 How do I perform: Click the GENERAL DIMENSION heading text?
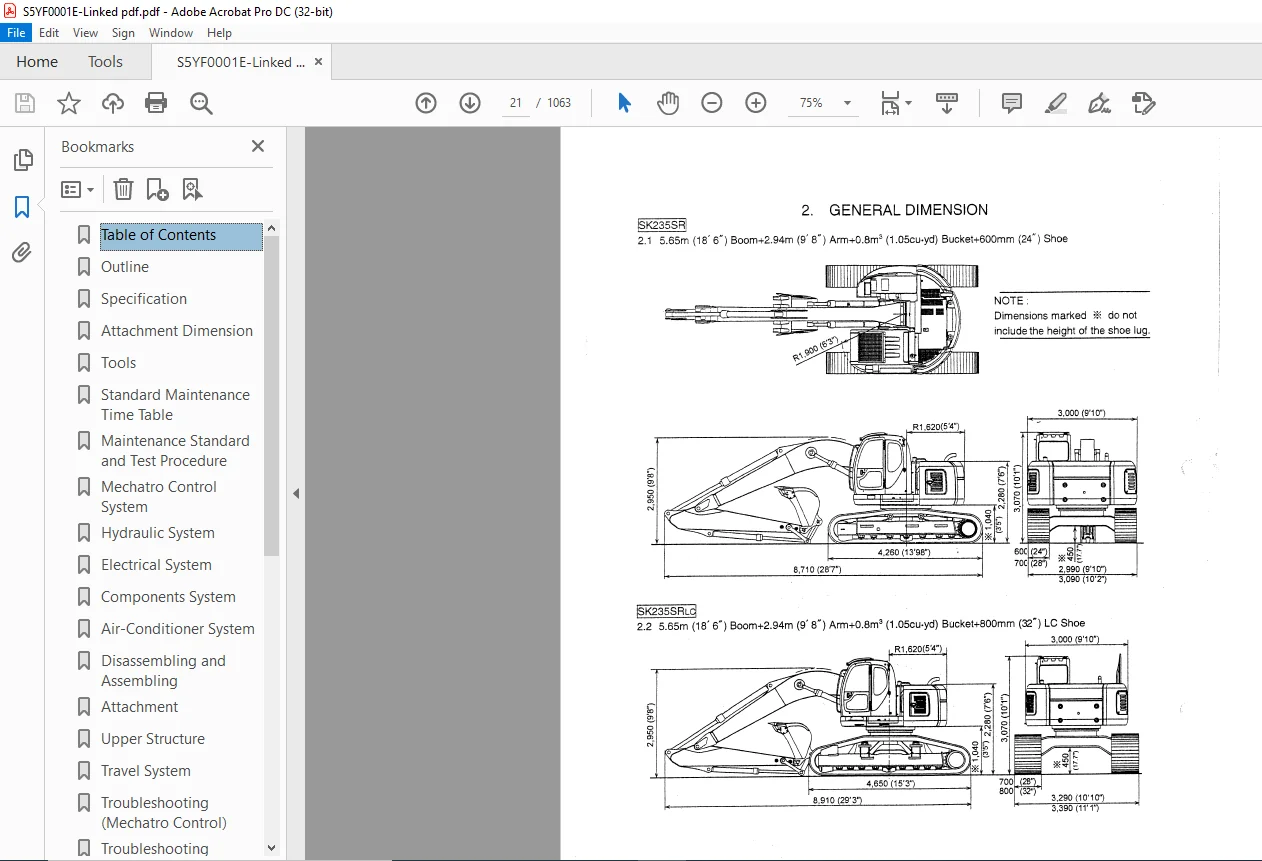click(908, 210)
